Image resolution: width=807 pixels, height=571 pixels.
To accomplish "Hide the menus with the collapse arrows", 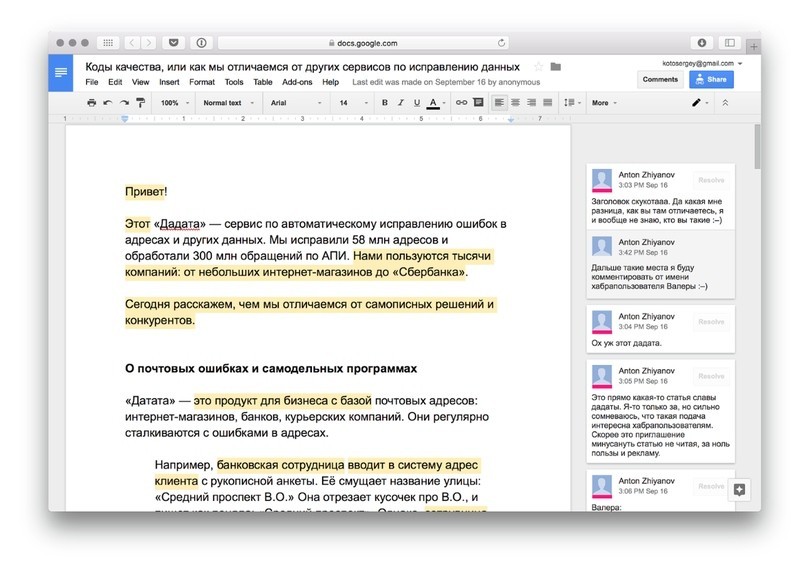I will click(725, 102).
